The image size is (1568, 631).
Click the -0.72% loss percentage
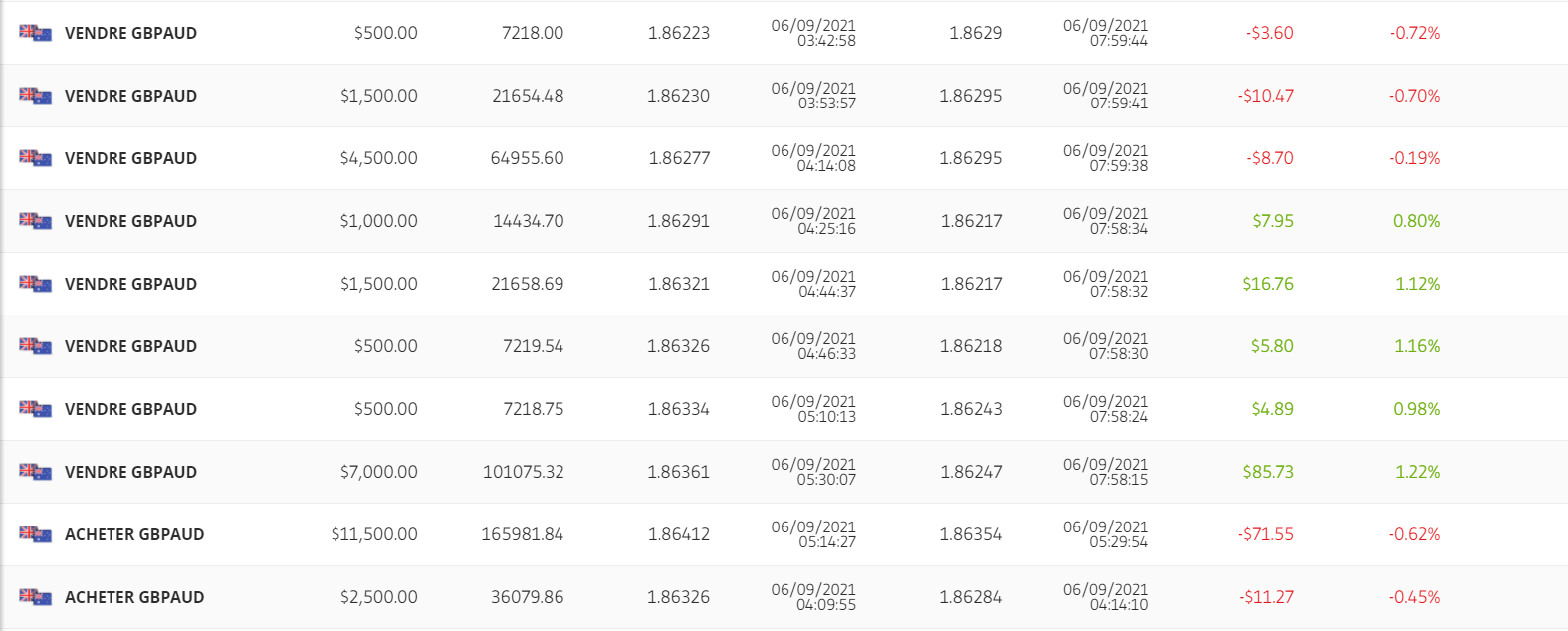coord(1414,33)
